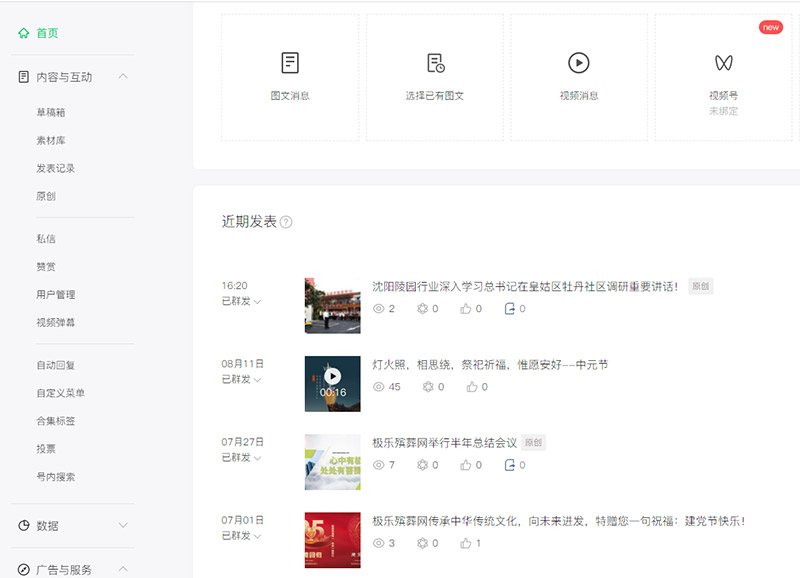Collapse the 内容与互动 sidebar section
The width and height of the screenshot is (800, 578).
[124, 75]
